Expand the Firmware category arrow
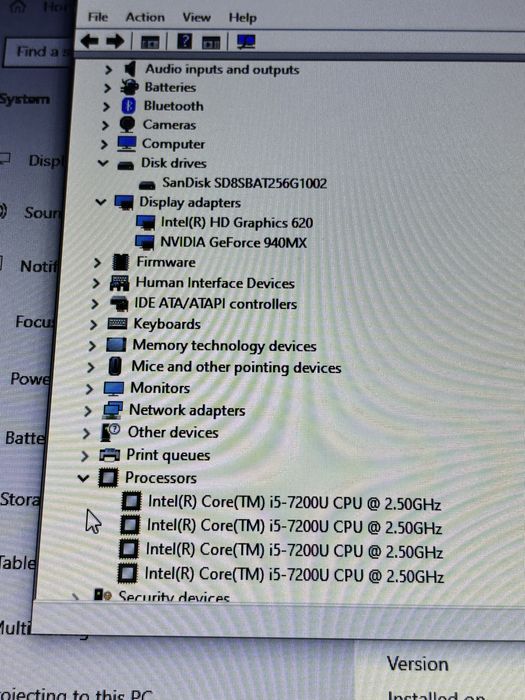The image size is (525, 700). 97,262
